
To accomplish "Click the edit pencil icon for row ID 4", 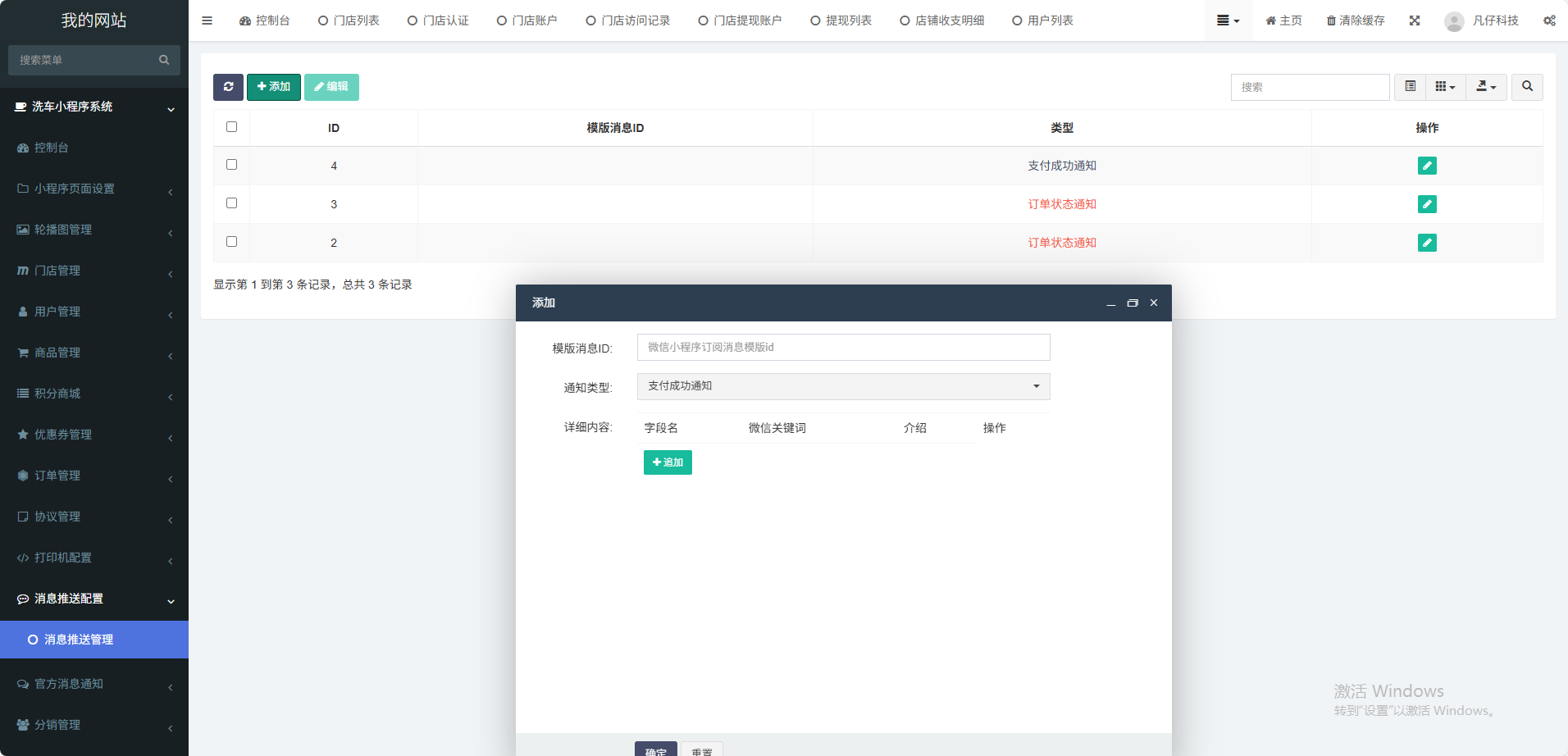I will (x=1427, y=166).
